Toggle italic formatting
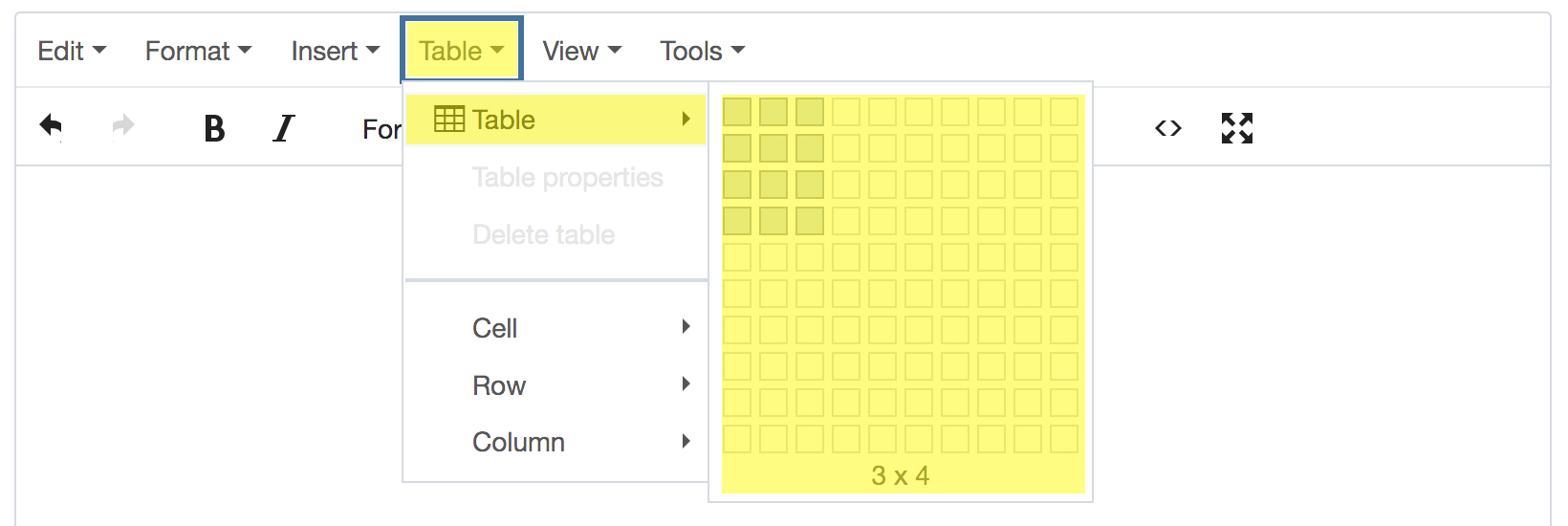Screen dimensions: 1568x526 pos(284,128)
